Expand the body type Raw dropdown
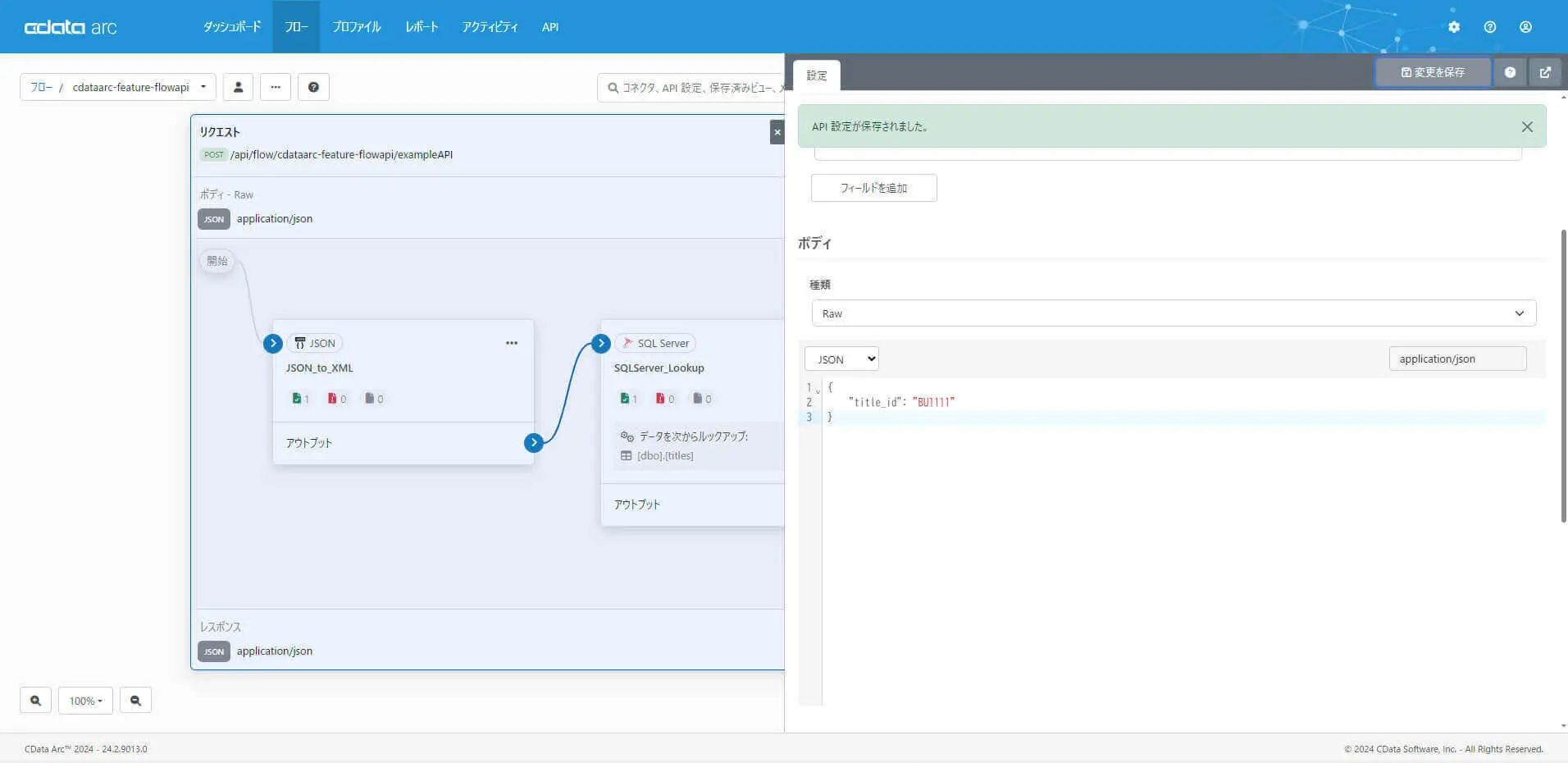The height and width of the screenshot is (763, 1568). click(1174, 313)
